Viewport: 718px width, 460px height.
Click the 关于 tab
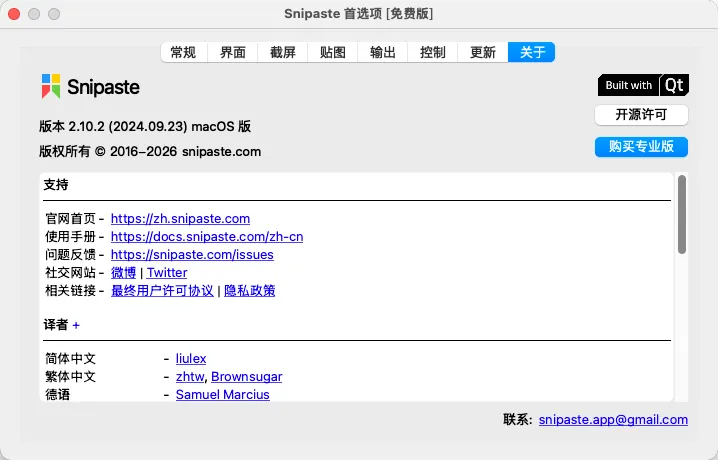pos(532,52)
